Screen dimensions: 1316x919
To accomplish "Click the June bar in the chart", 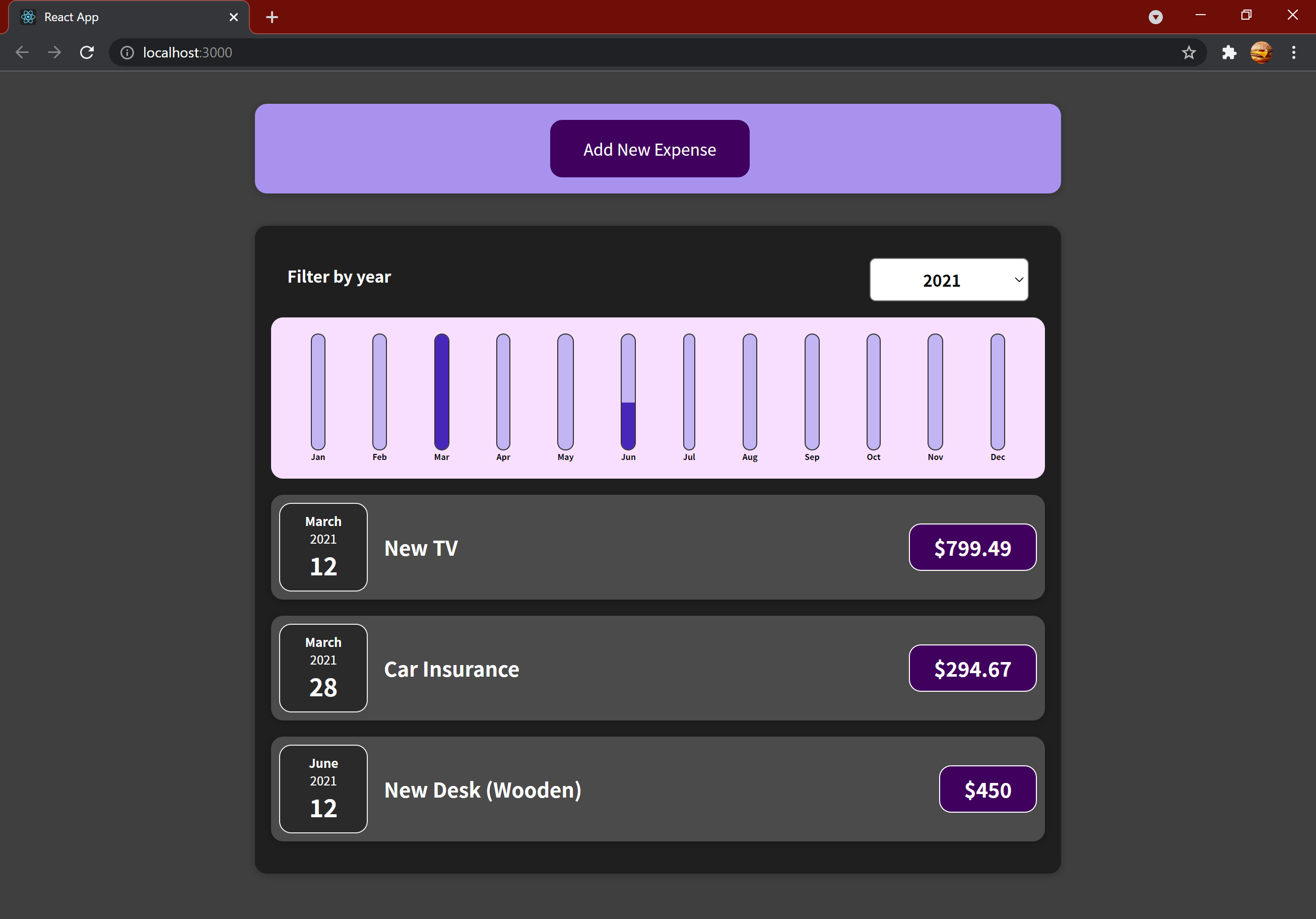I will pos(628,392).
